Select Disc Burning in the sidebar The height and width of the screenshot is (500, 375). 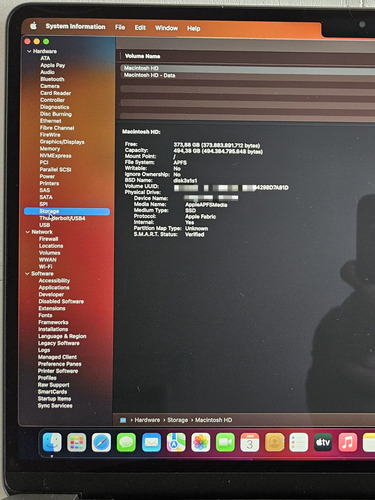(x=56, y=114)
